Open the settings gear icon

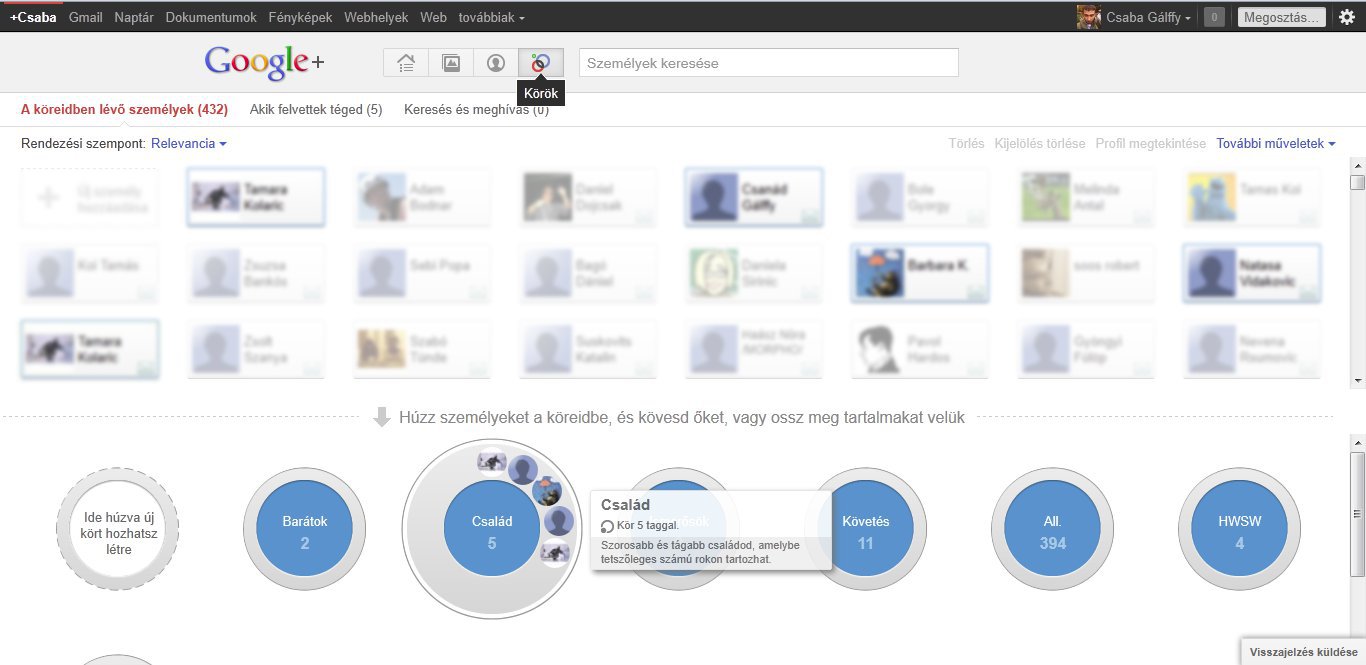[x=1346, y=17]
